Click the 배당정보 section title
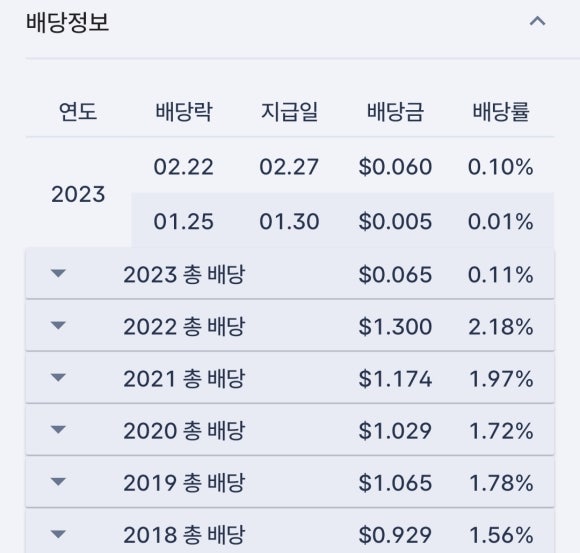Image resolution: width=580 pixels, height=553 pixels. (x=67, y=22)
